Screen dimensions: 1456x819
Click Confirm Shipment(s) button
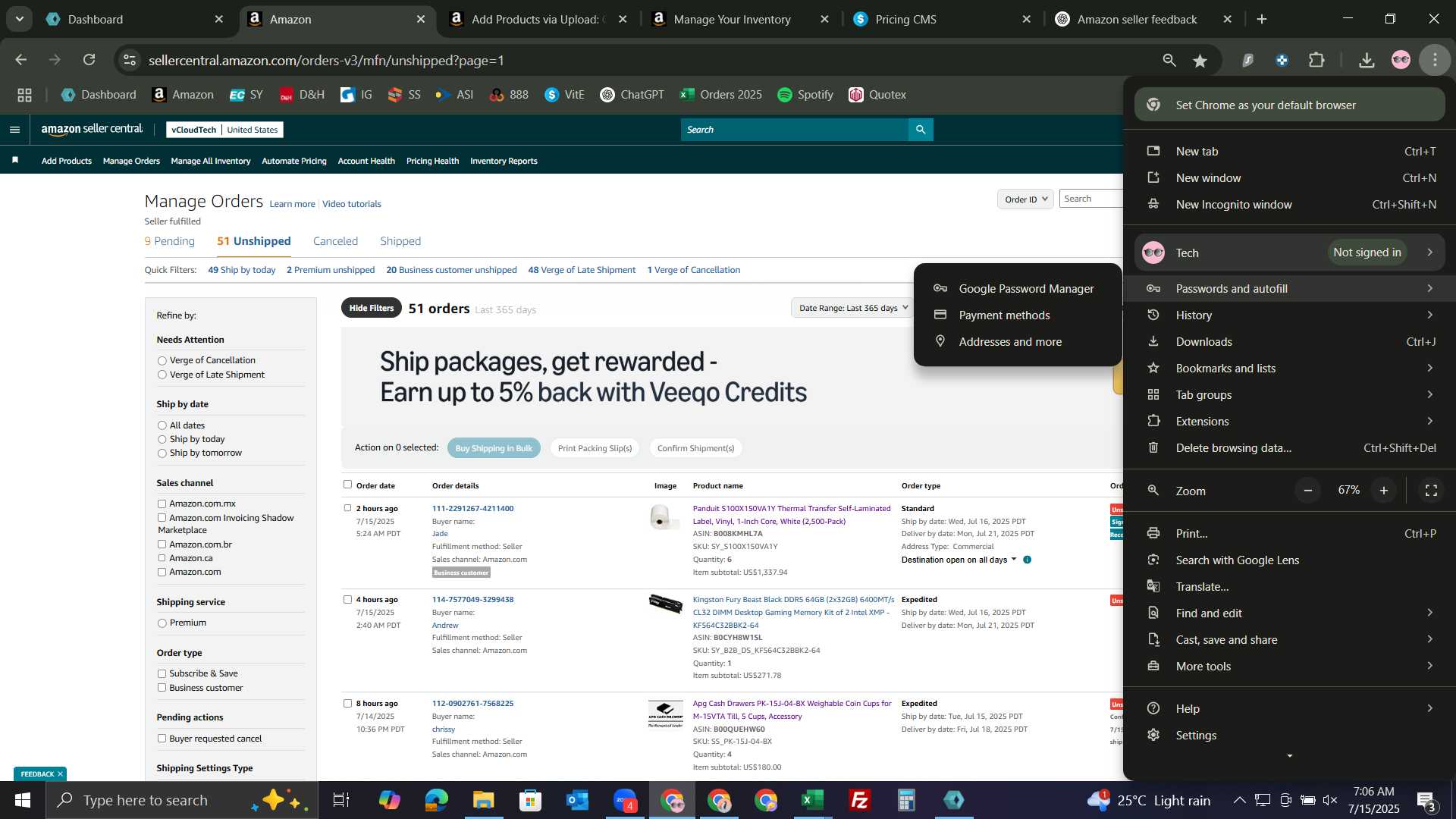pyautogui.click(x=695, y=448)
